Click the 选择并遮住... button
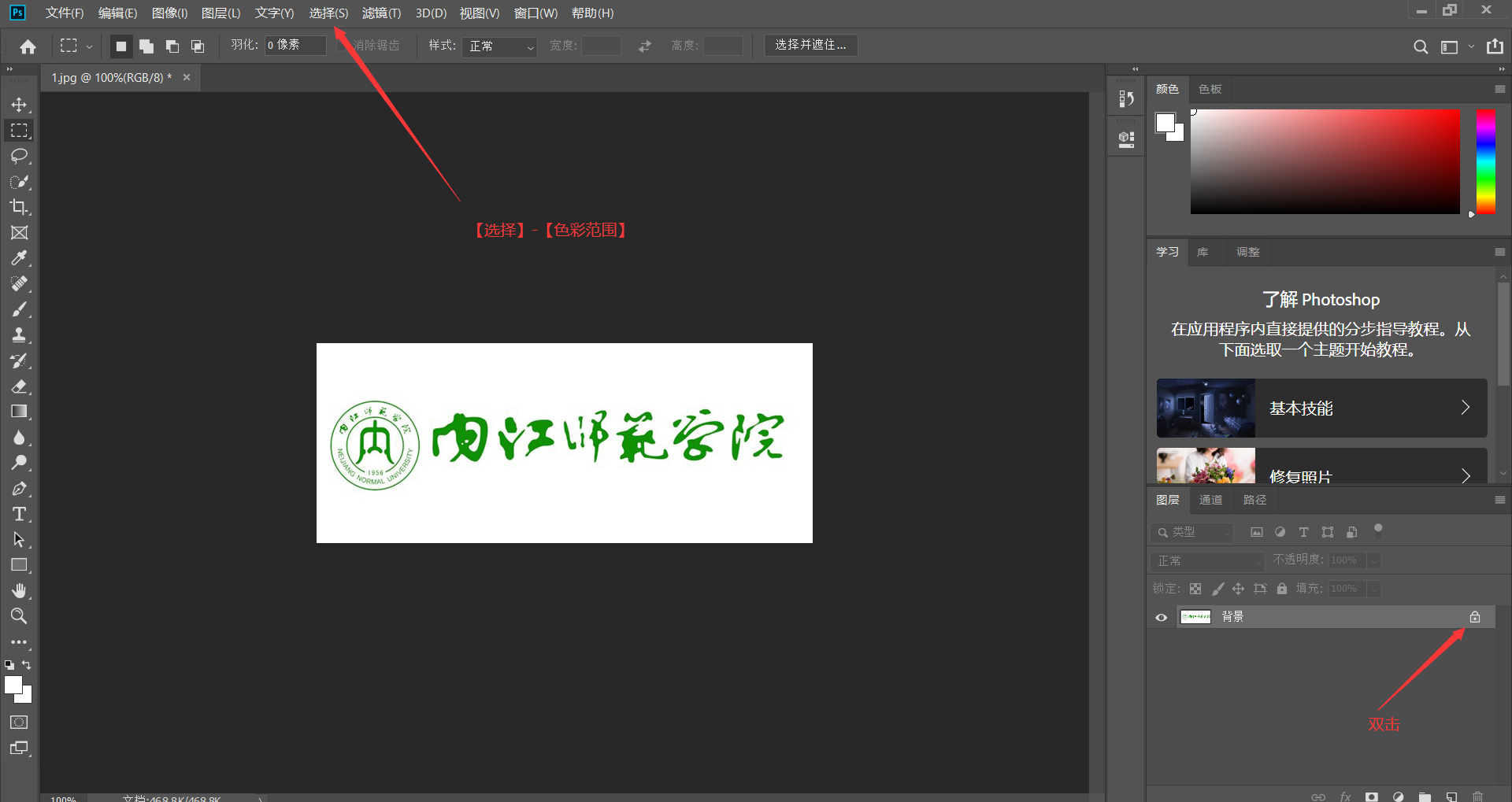This screenshot has height=802, width=1512. point(811,46)
